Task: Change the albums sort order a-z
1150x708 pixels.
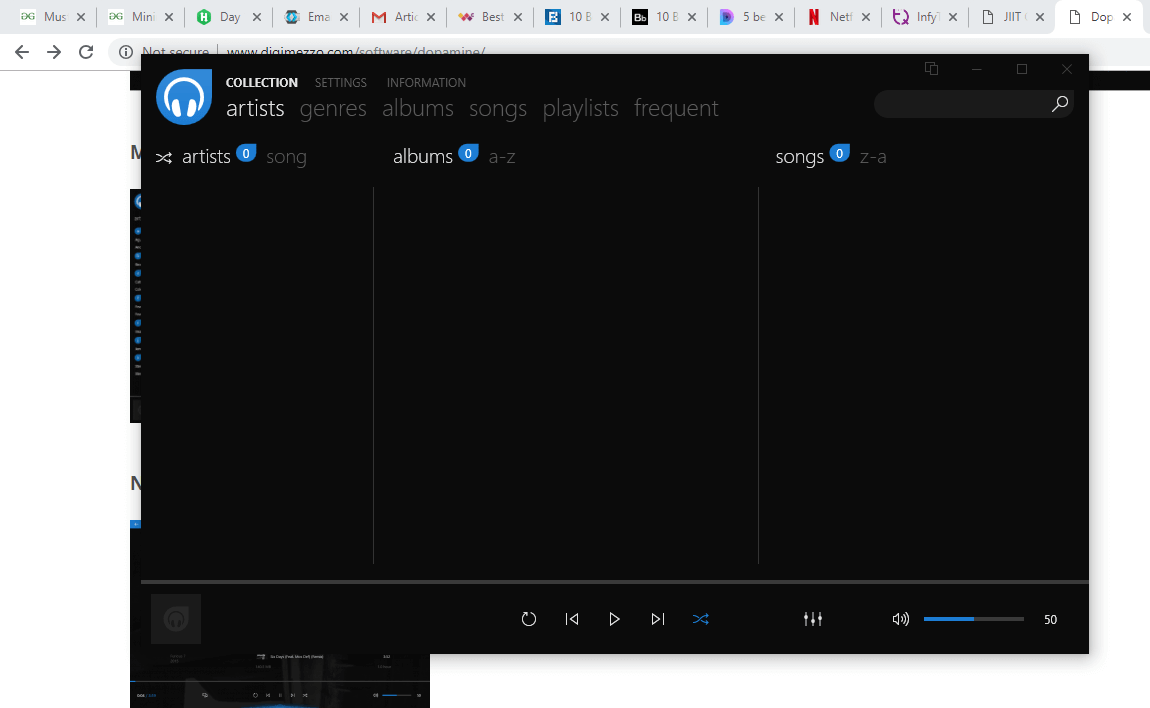Action: pyautogui.click(x=502, y=157)
